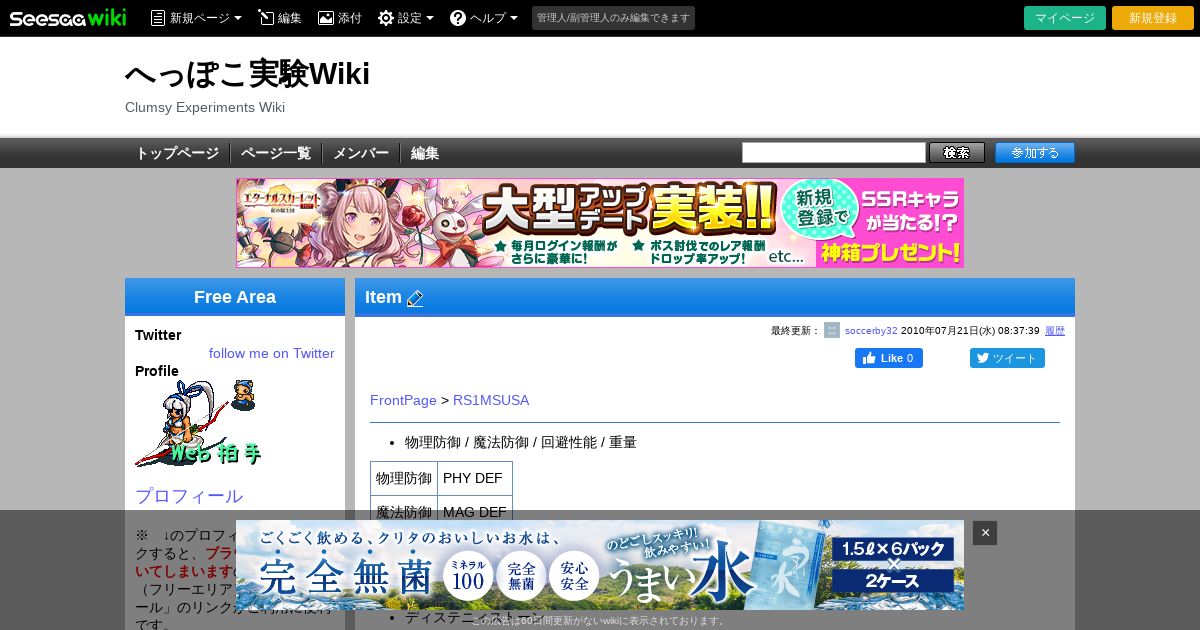Click the gear icon beside 設定
This screenshot has width=1200, height=630.
point(386,18)
